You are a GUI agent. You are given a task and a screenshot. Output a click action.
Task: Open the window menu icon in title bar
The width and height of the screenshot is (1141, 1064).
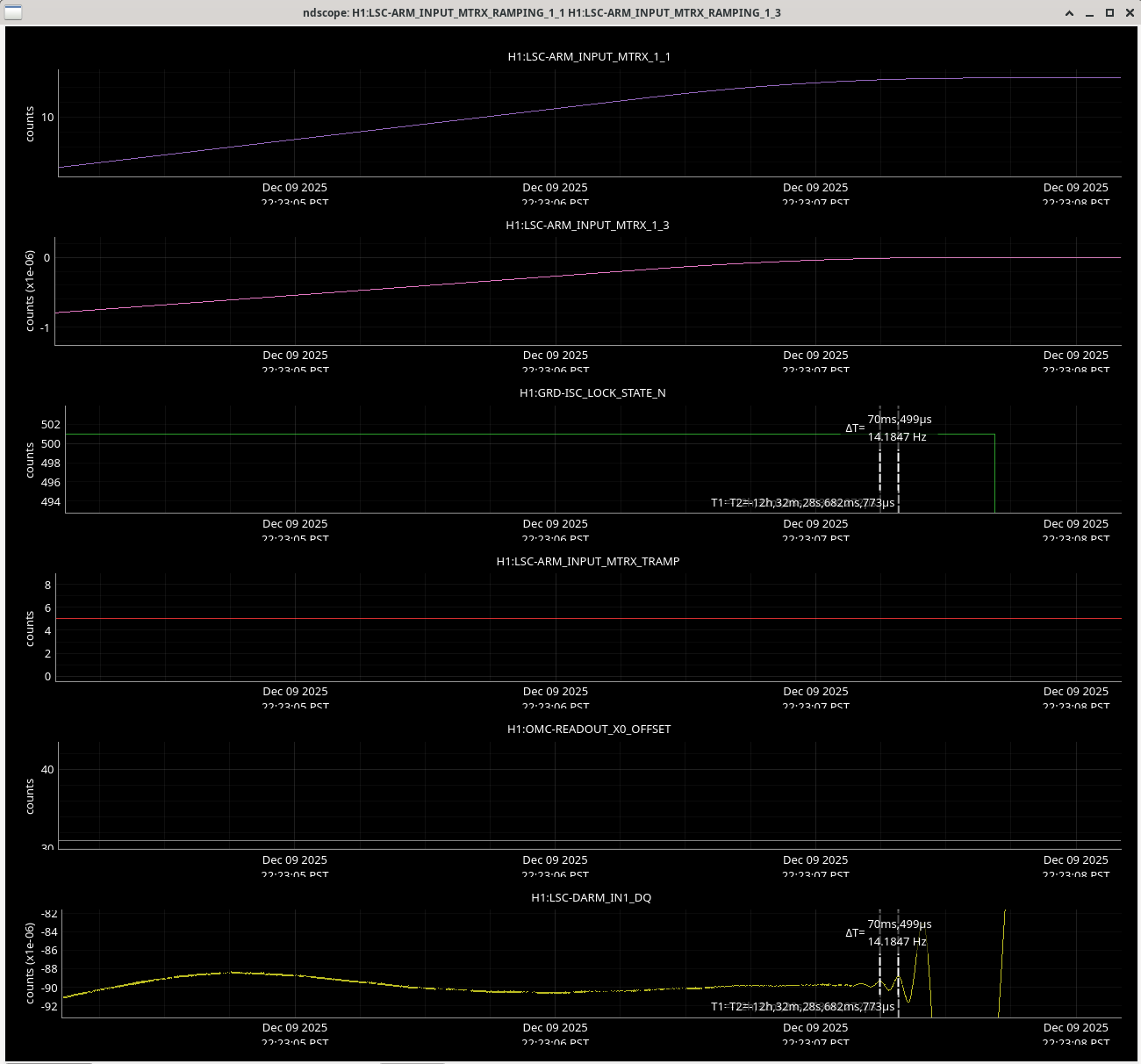pos(12,12)
